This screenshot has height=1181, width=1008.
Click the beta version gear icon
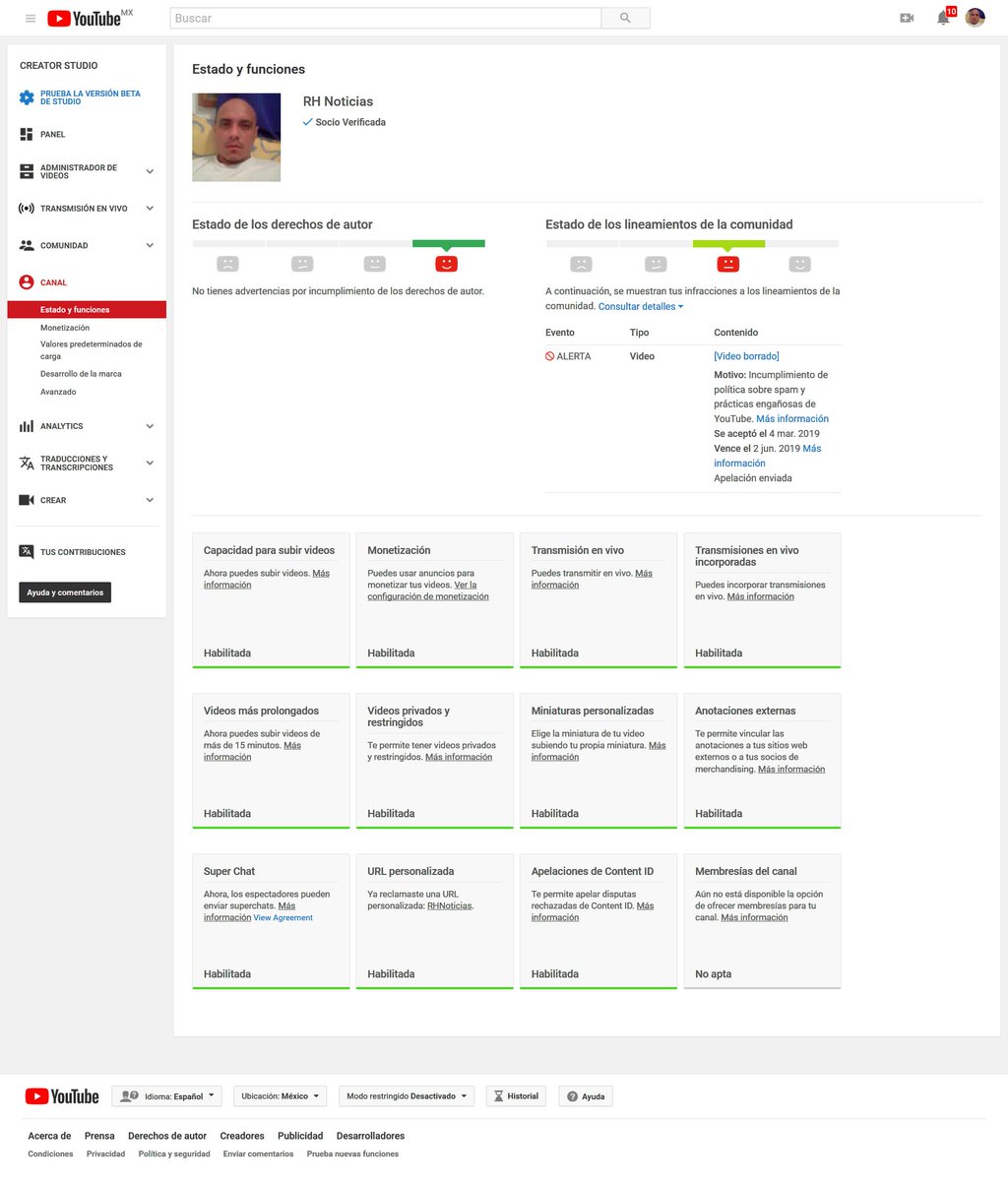tap(27, 97)
